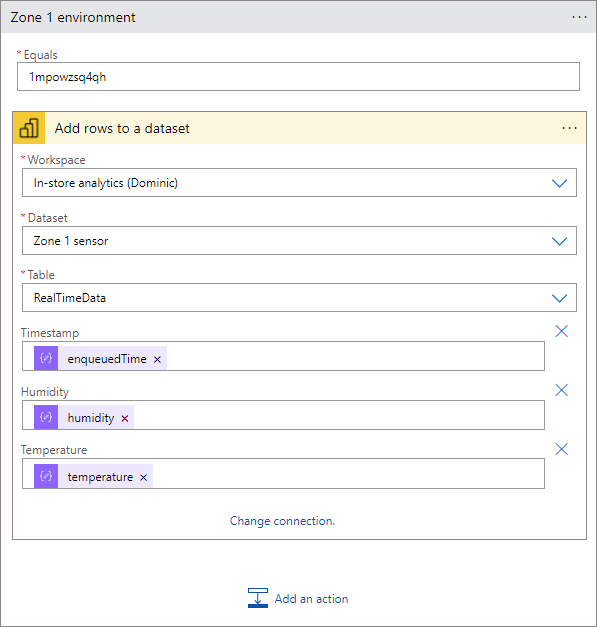Expand the Table dropdown showing RealTimeData

pos(559,298)
